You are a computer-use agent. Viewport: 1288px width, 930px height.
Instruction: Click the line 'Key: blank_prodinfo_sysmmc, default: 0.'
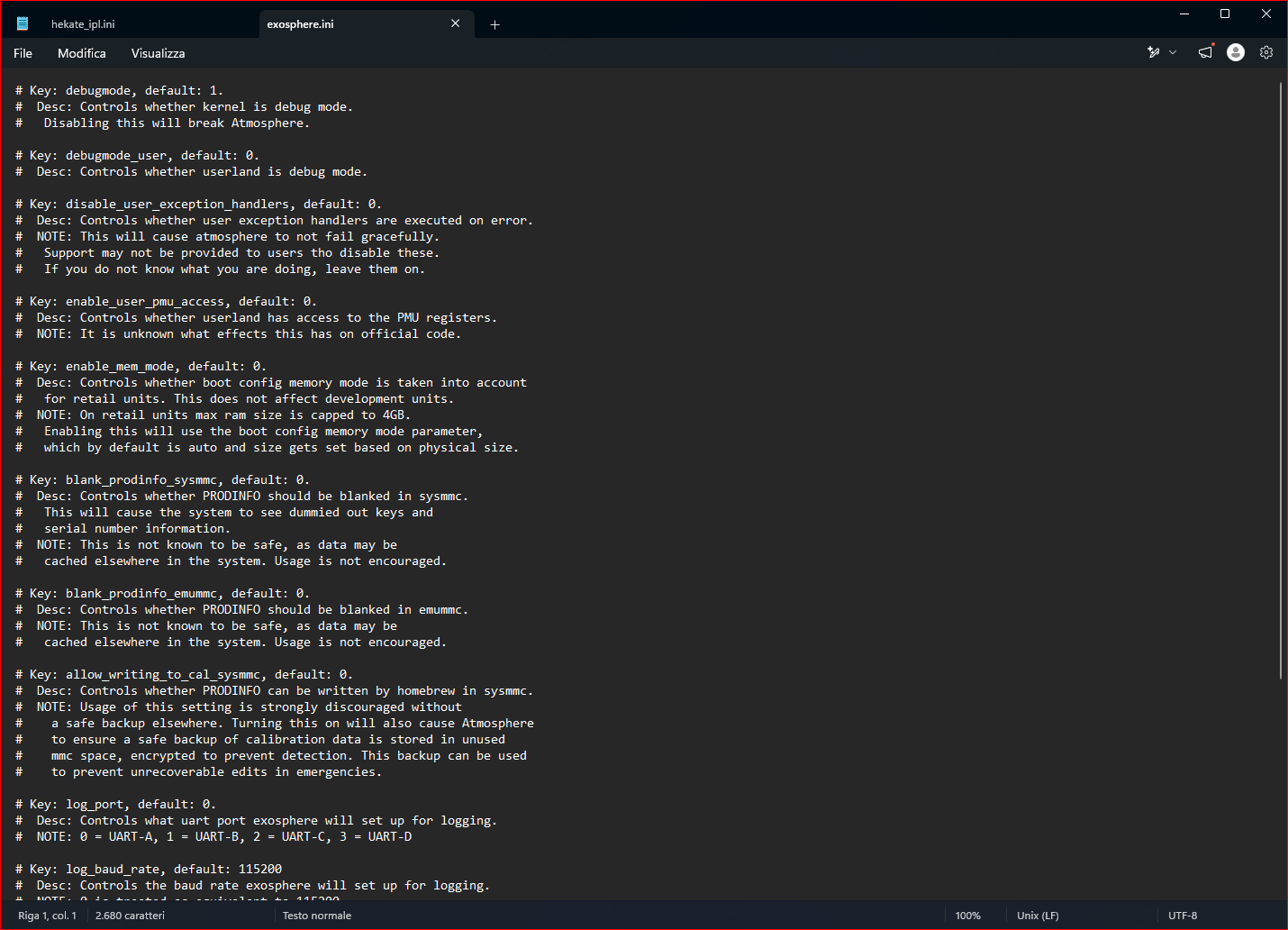162,480
